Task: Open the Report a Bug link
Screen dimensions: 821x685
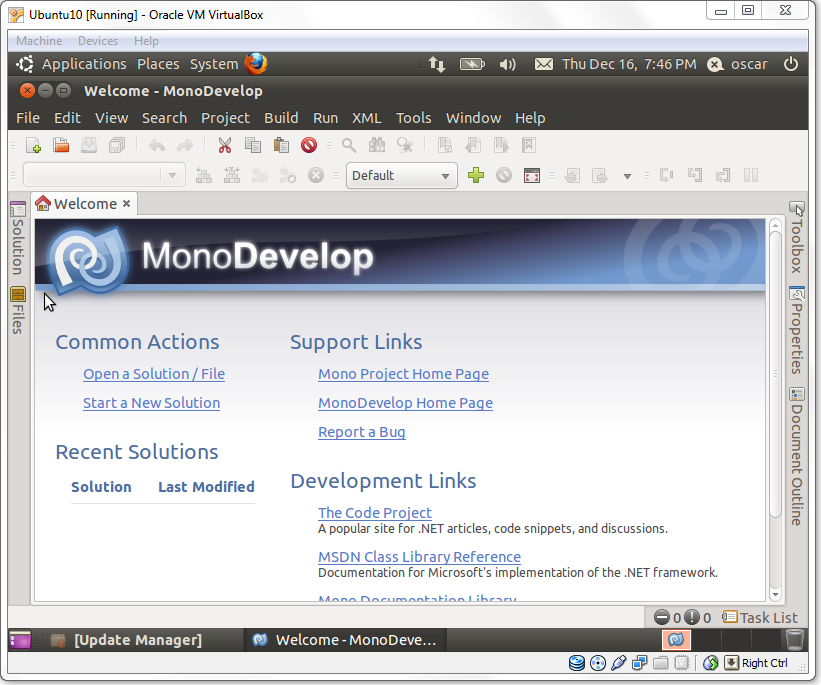Action: pos(361,432)
